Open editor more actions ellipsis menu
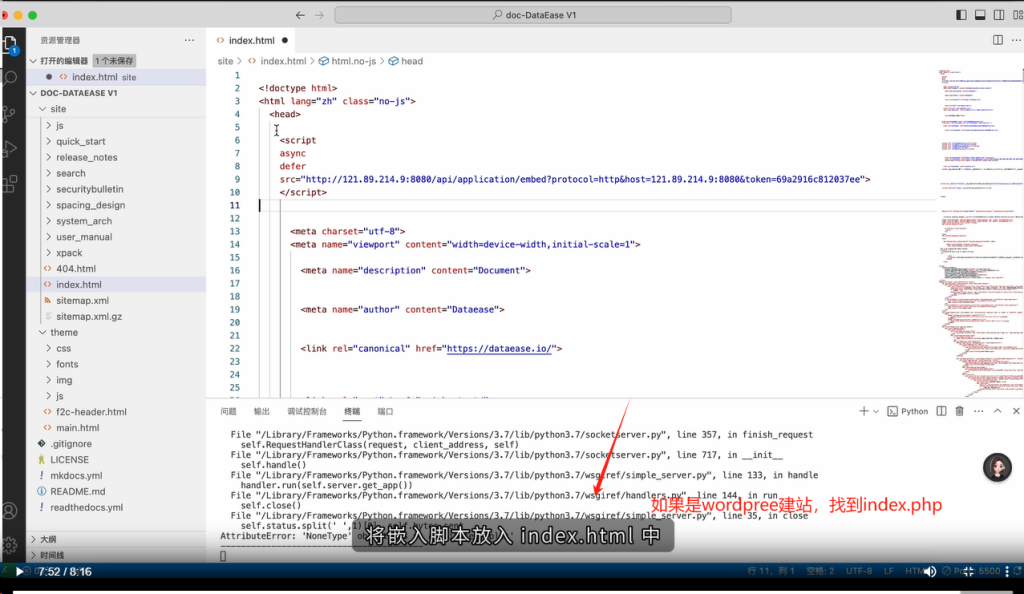This screenshot has width=1024, height=594. click(x=1016, y=40)
